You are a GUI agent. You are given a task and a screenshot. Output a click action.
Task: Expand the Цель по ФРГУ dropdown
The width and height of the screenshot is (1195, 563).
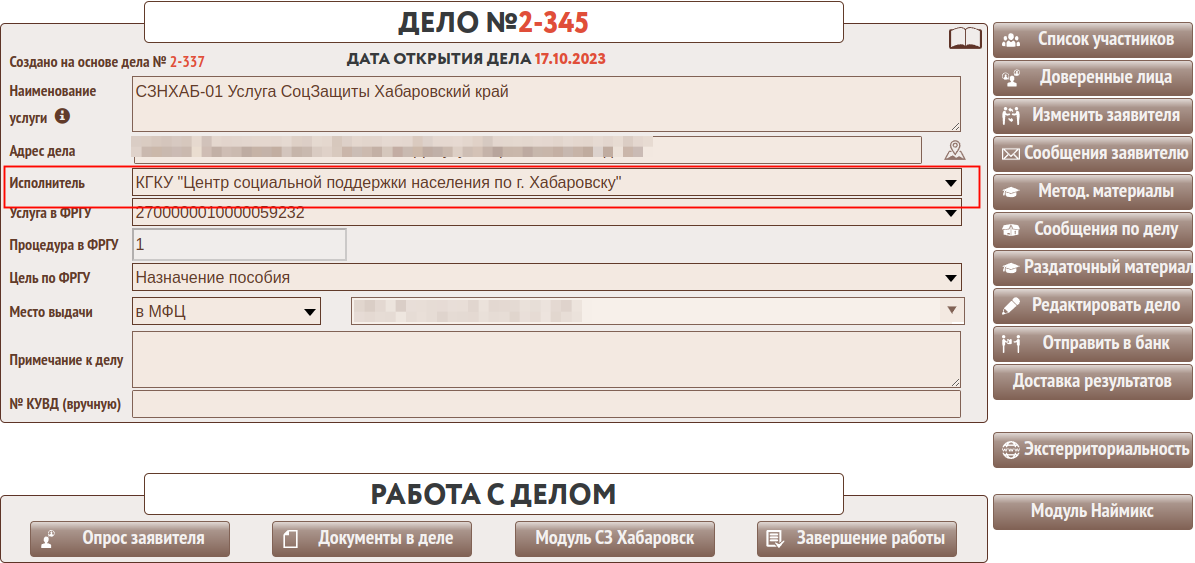click(949, 278)
